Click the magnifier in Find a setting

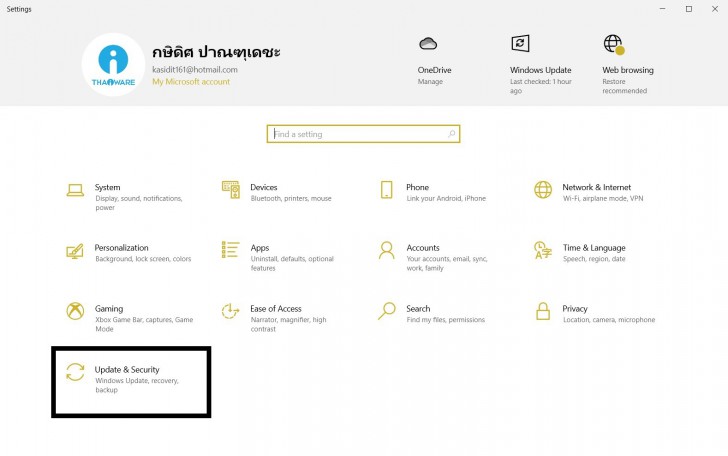(x=451, y=134)
